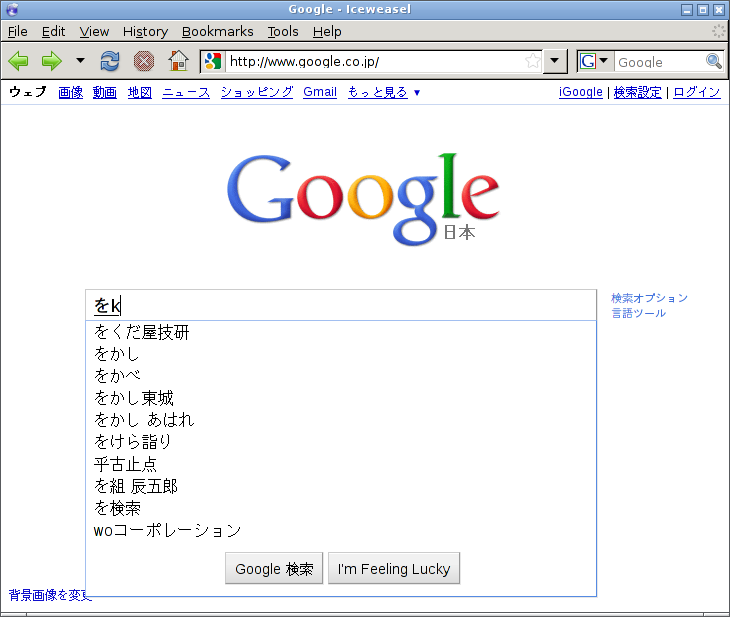730x617 pixels.
Task: Open the ショッピング shopping link
Action: (x=257, y=92)
